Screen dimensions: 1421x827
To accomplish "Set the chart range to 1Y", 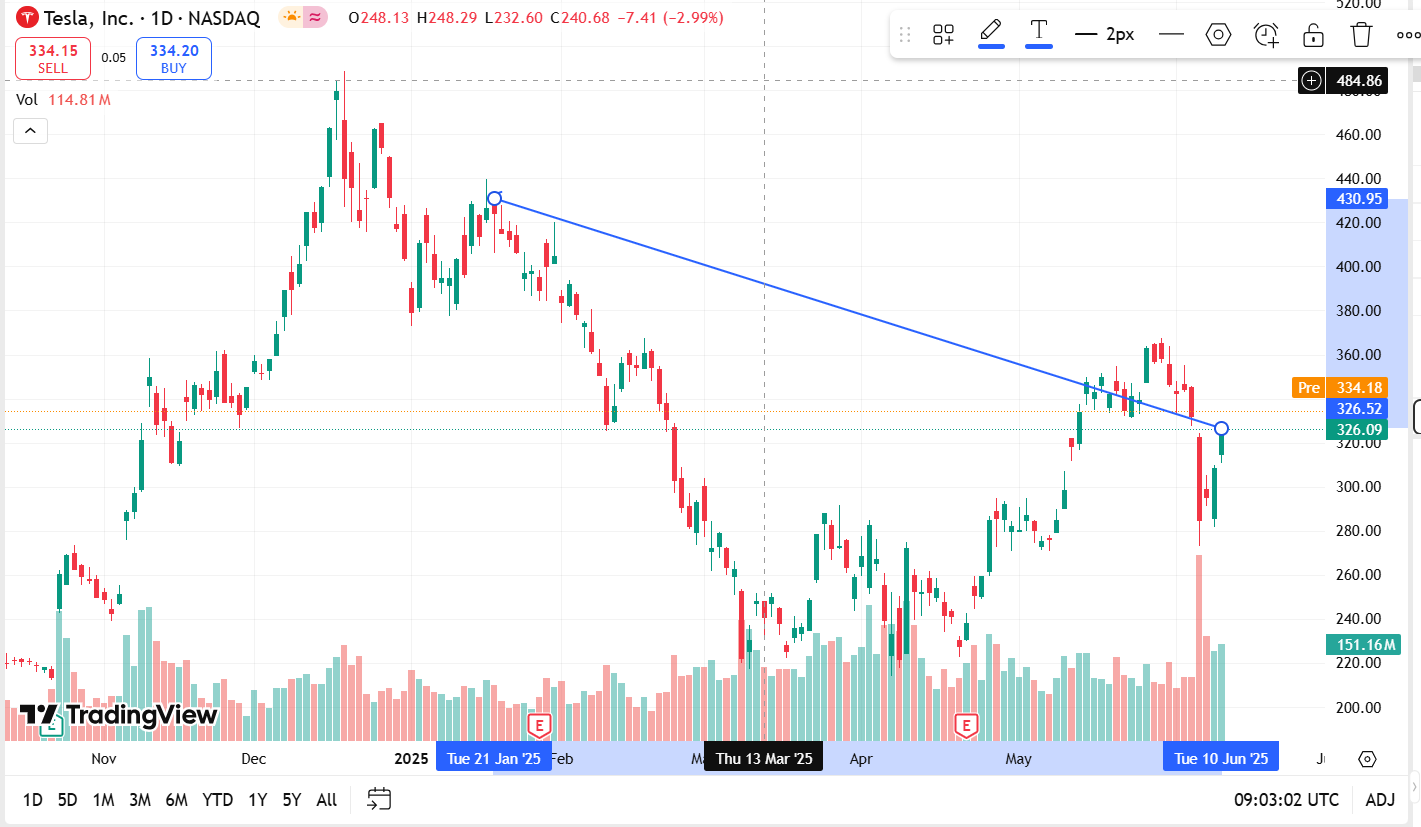I will coord(257,800).
